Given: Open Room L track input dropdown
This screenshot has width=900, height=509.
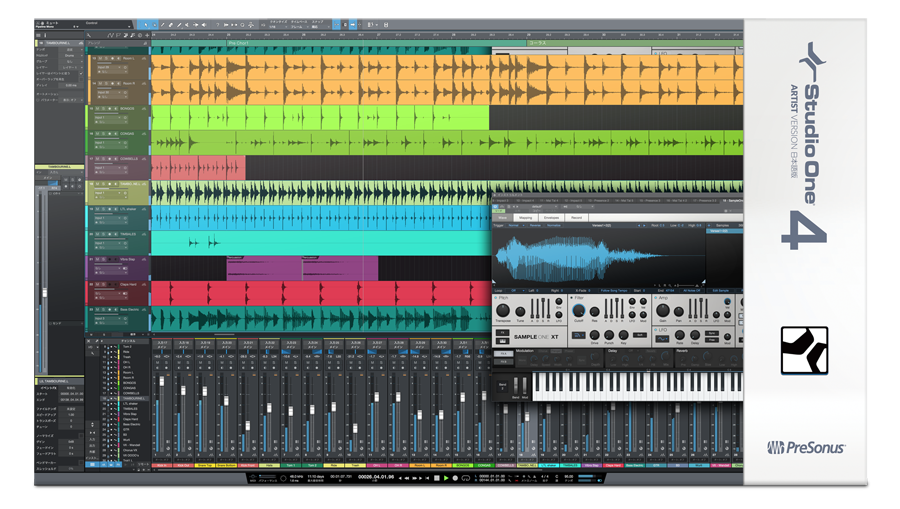Looking at the screenshot, I should click(x=110, y=67).
